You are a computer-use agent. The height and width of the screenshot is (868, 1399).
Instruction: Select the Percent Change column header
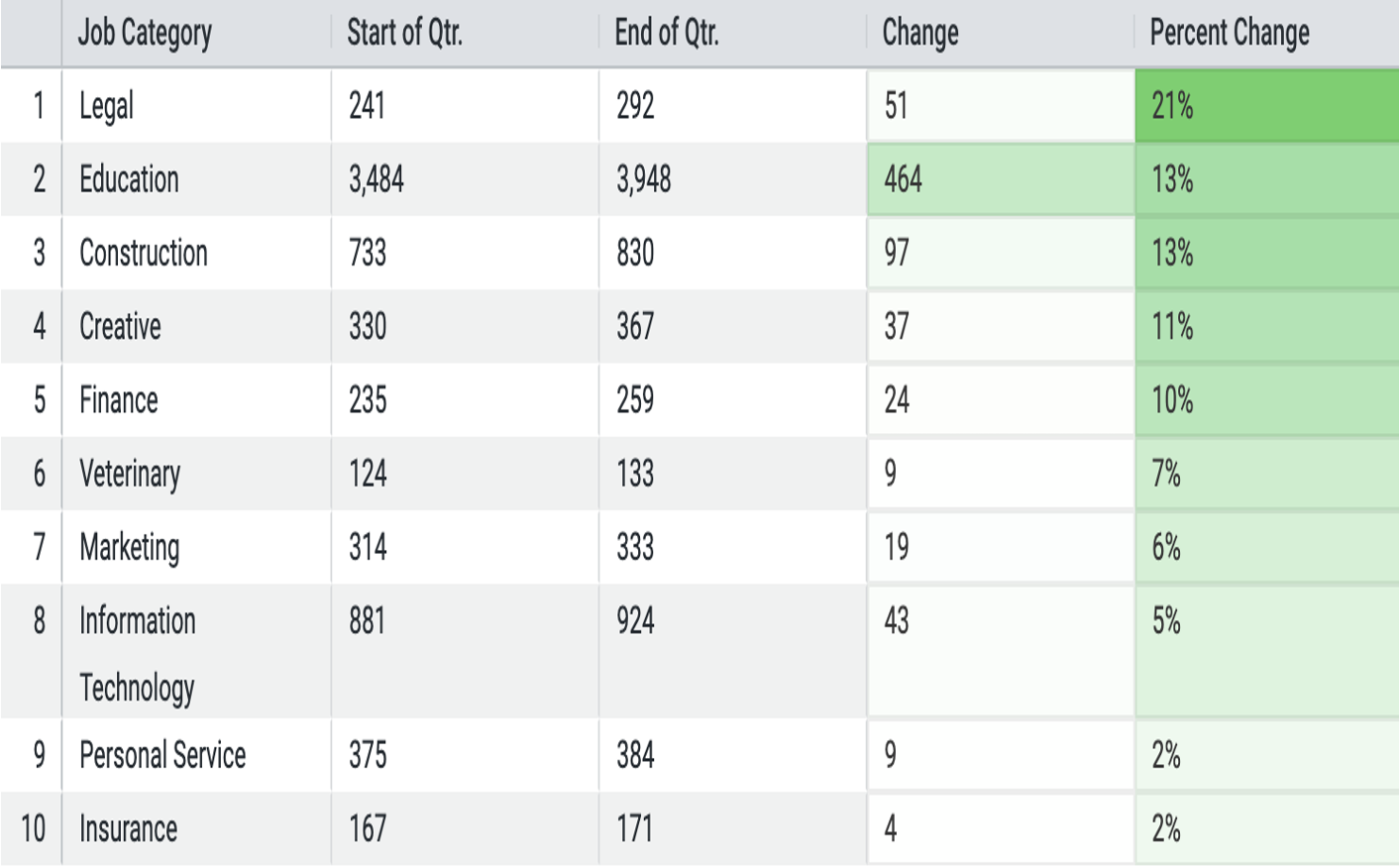click(1266, 33)
